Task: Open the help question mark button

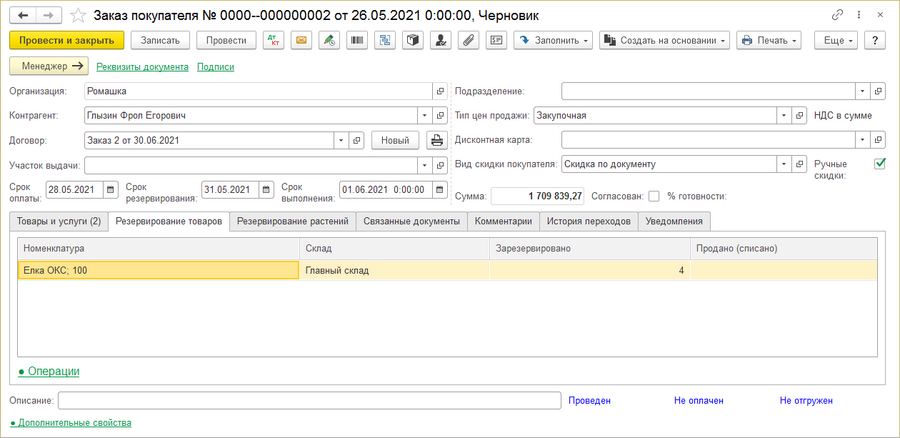Action: pos(875,41)
